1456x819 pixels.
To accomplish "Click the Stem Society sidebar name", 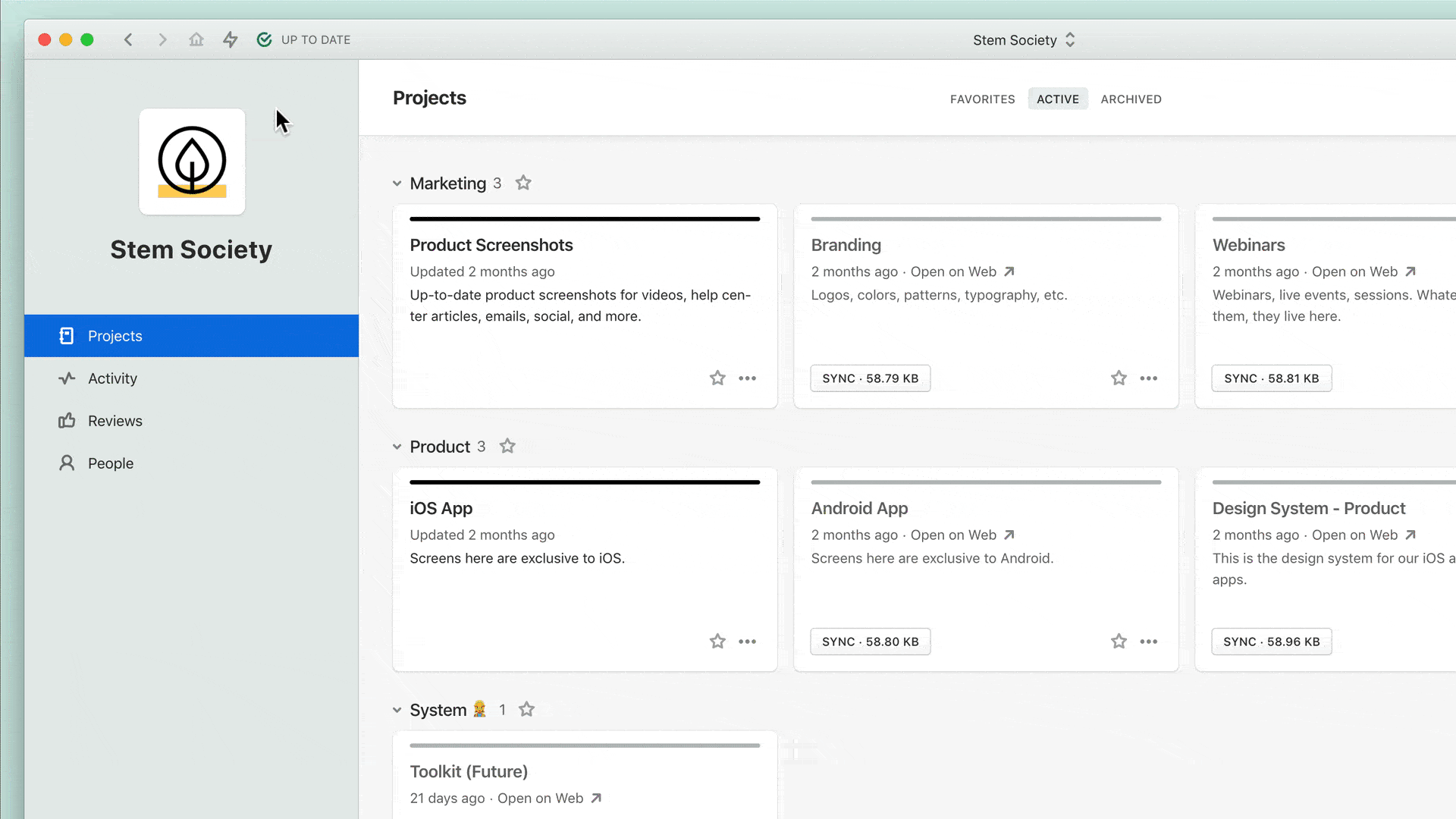I will 191,249.
